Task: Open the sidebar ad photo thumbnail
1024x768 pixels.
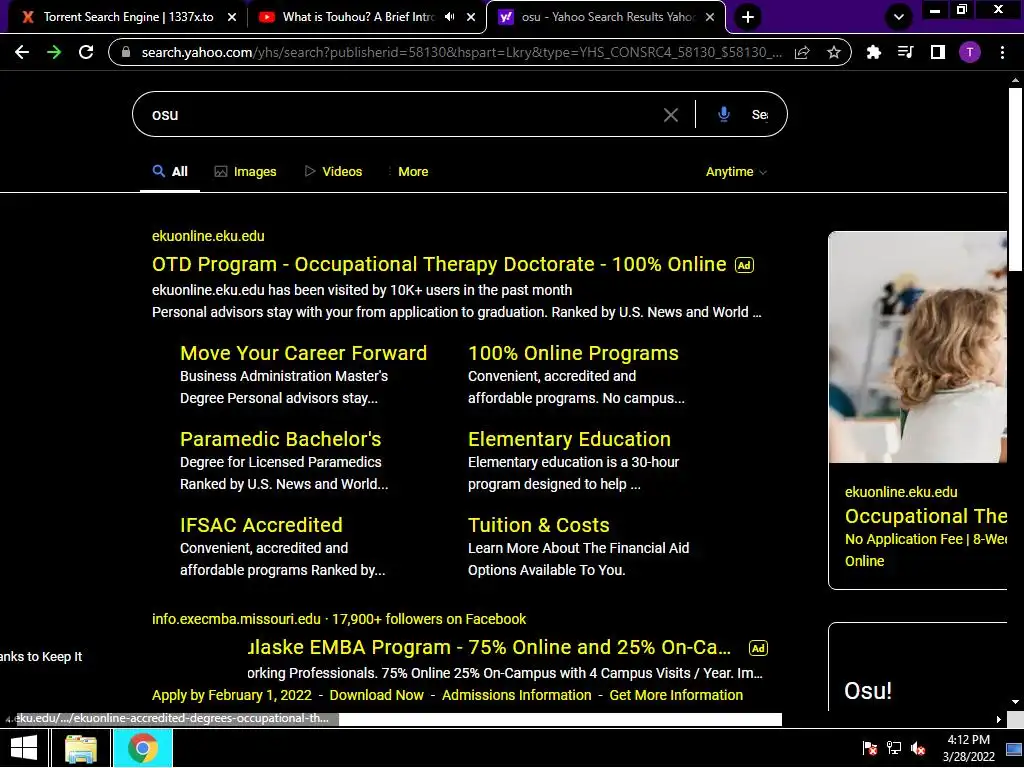Action: 918,347
